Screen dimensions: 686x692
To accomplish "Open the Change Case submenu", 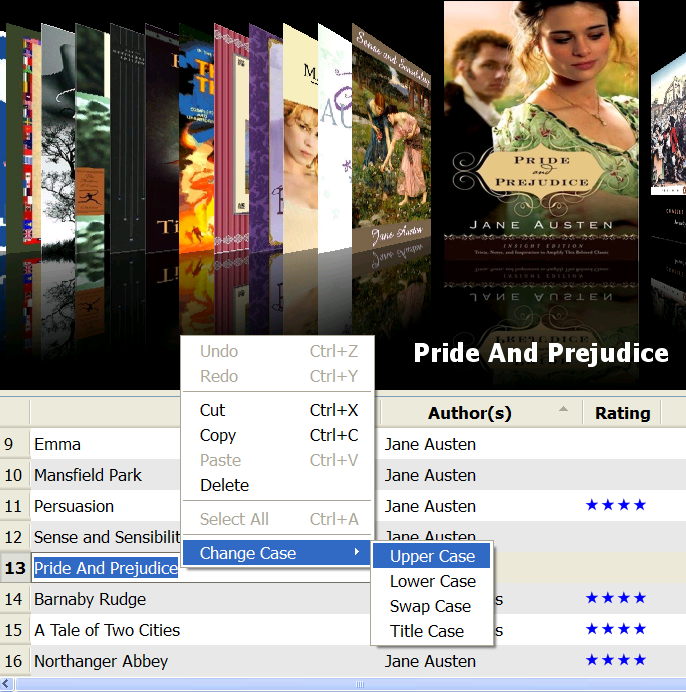I will coord(276,553).
